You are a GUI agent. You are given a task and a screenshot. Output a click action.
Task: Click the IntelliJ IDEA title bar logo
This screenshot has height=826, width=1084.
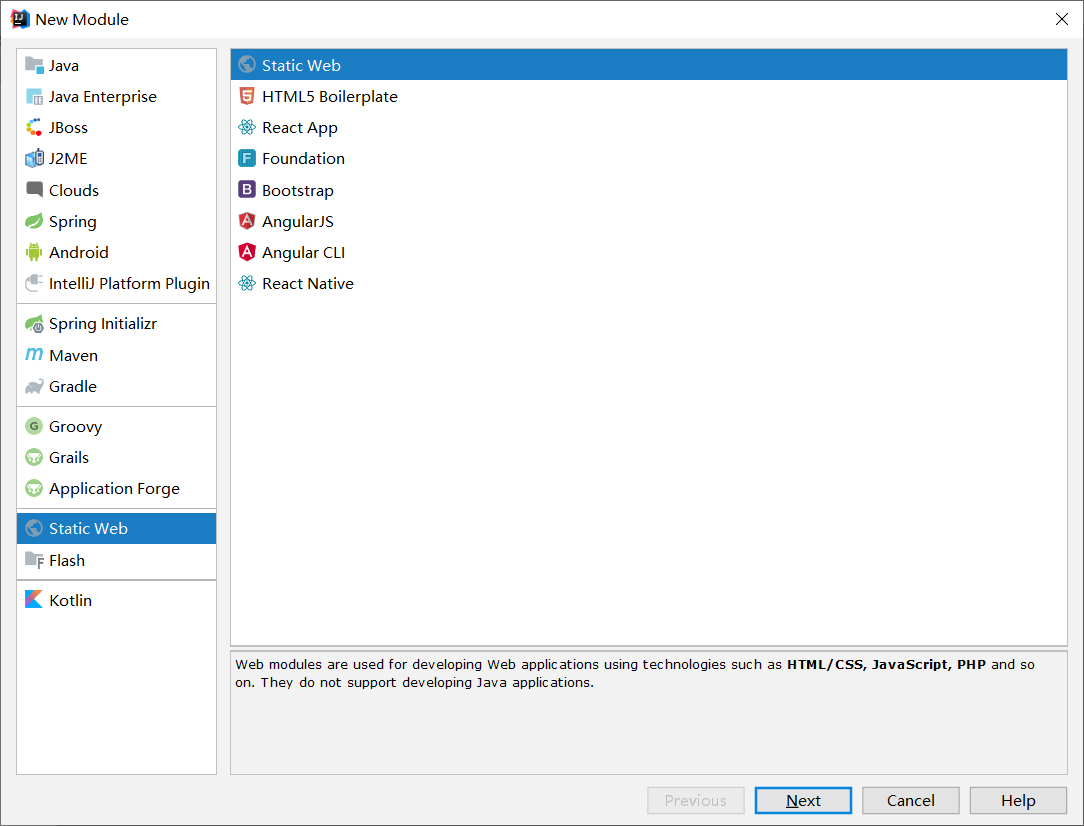click(x=20, y=19)
